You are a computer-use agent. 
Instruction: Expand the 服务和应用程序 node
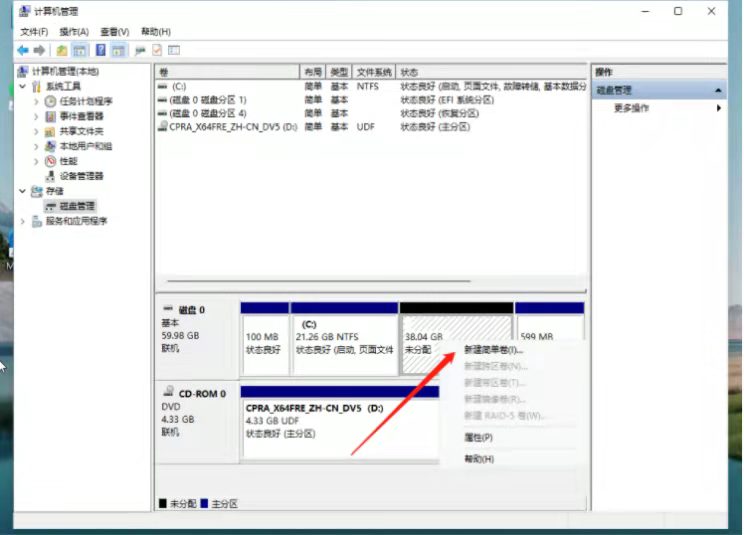[23, 221]
